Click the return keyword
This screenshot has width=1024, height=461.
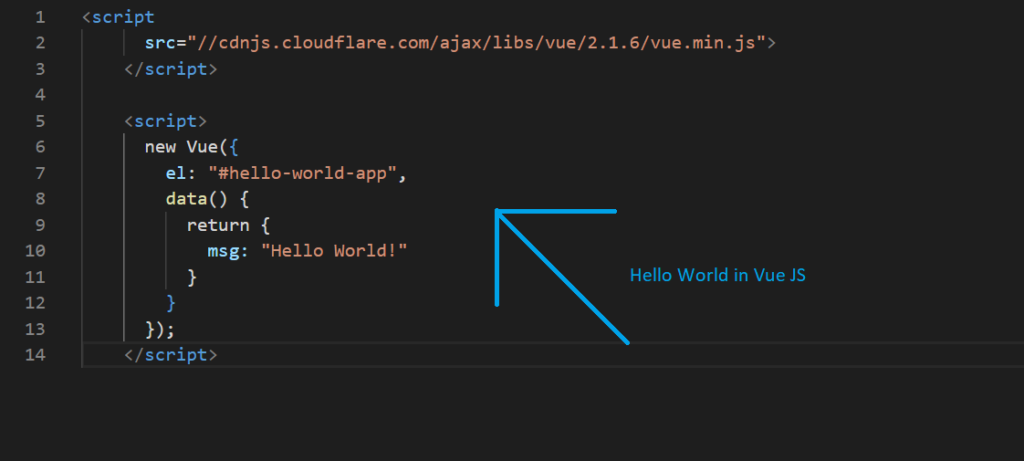[x=218, y=225]
